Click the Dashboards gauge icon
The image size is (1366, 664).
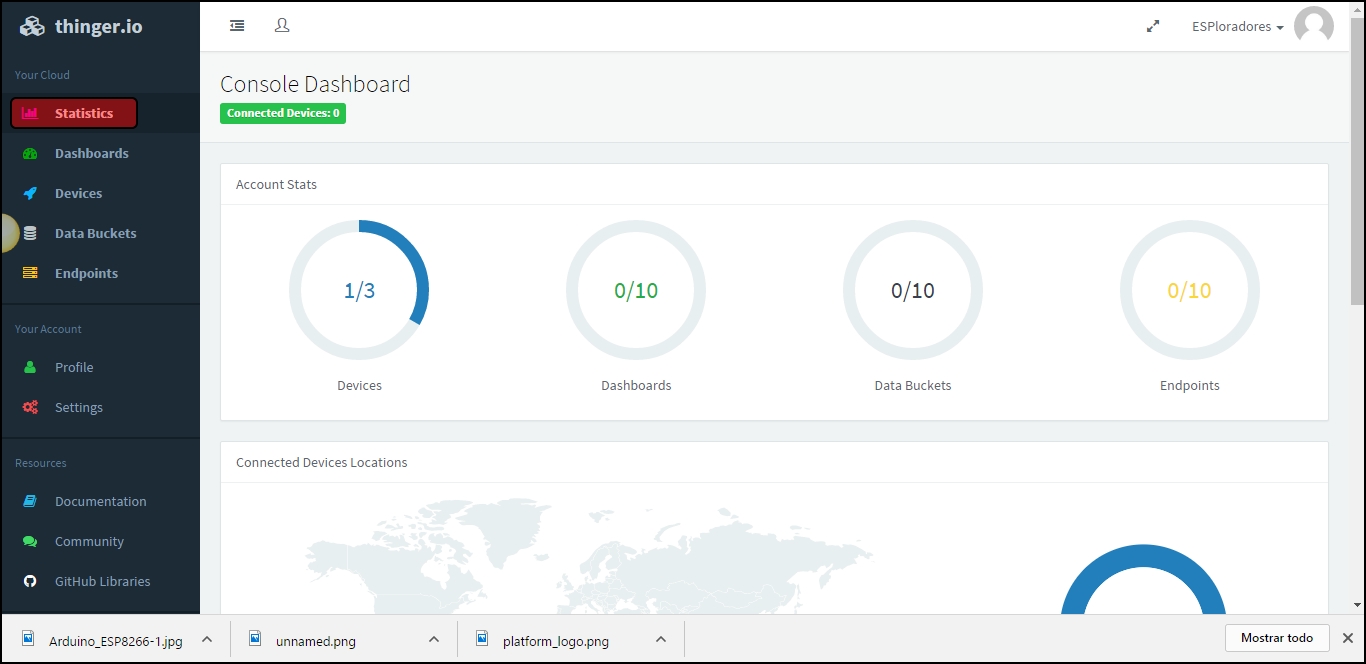click(x=30, y=153)
